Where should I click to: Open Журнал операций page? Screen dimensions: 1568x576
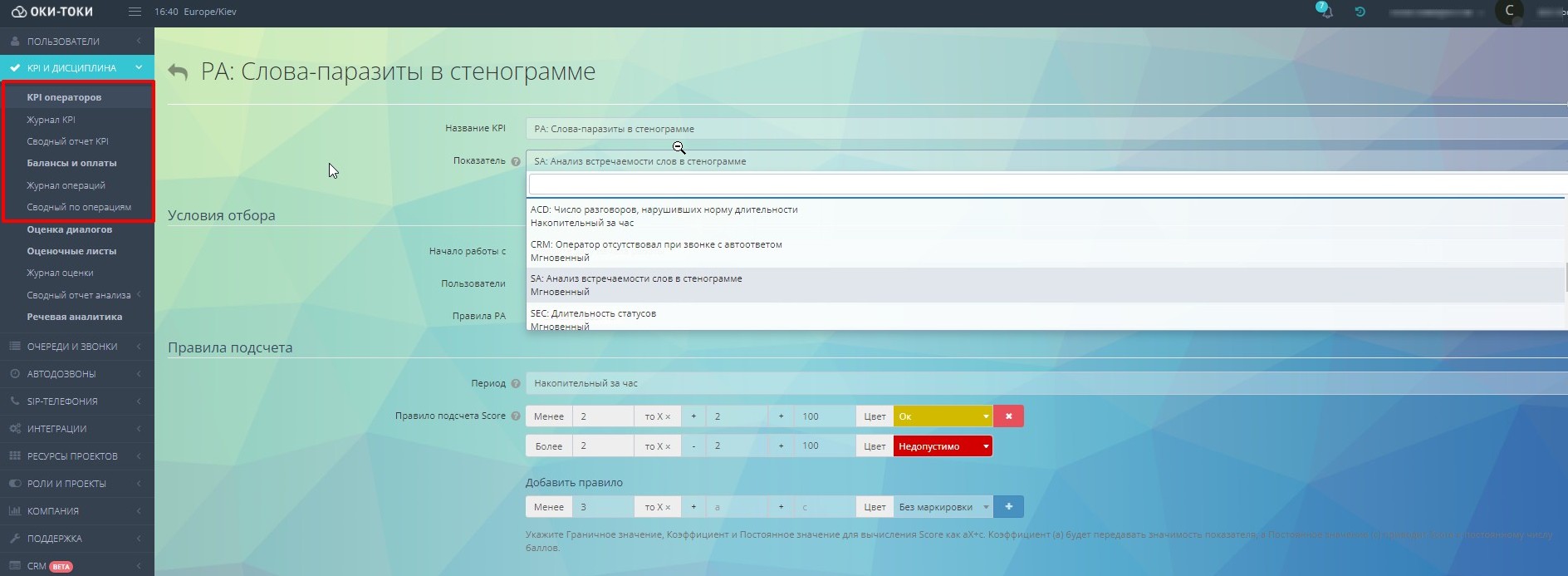(66, 185)
